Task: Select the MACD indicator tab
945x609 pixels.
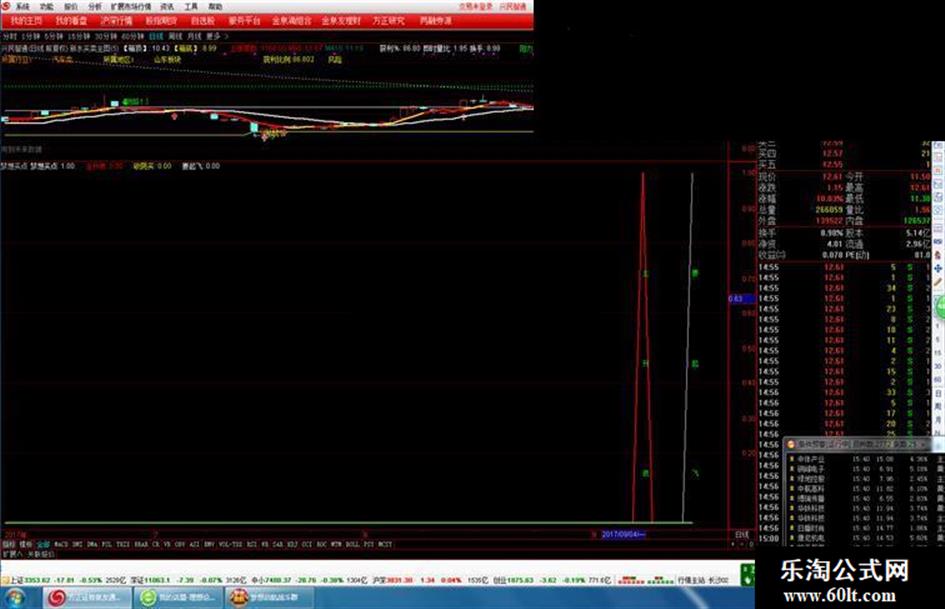Action: click(61, 544)
